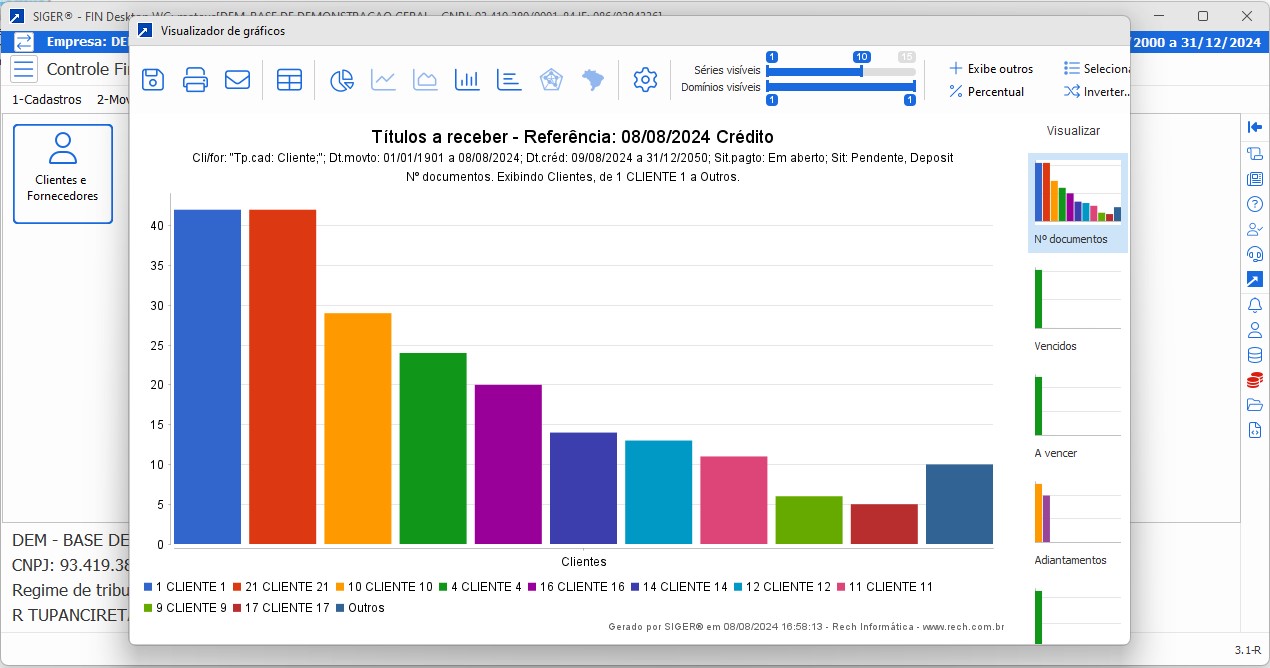Click the Séries visíveis slider handle
Viewport: 1270px width, 668px height.
[x=862, y=71]
